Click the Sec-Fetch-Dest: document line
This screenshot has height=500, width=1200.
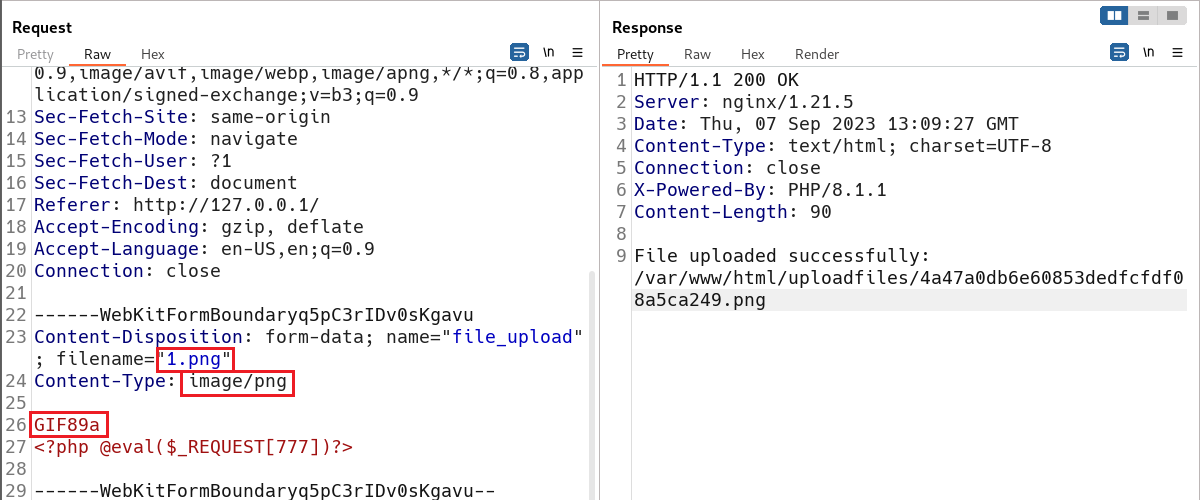coord(166,183)
